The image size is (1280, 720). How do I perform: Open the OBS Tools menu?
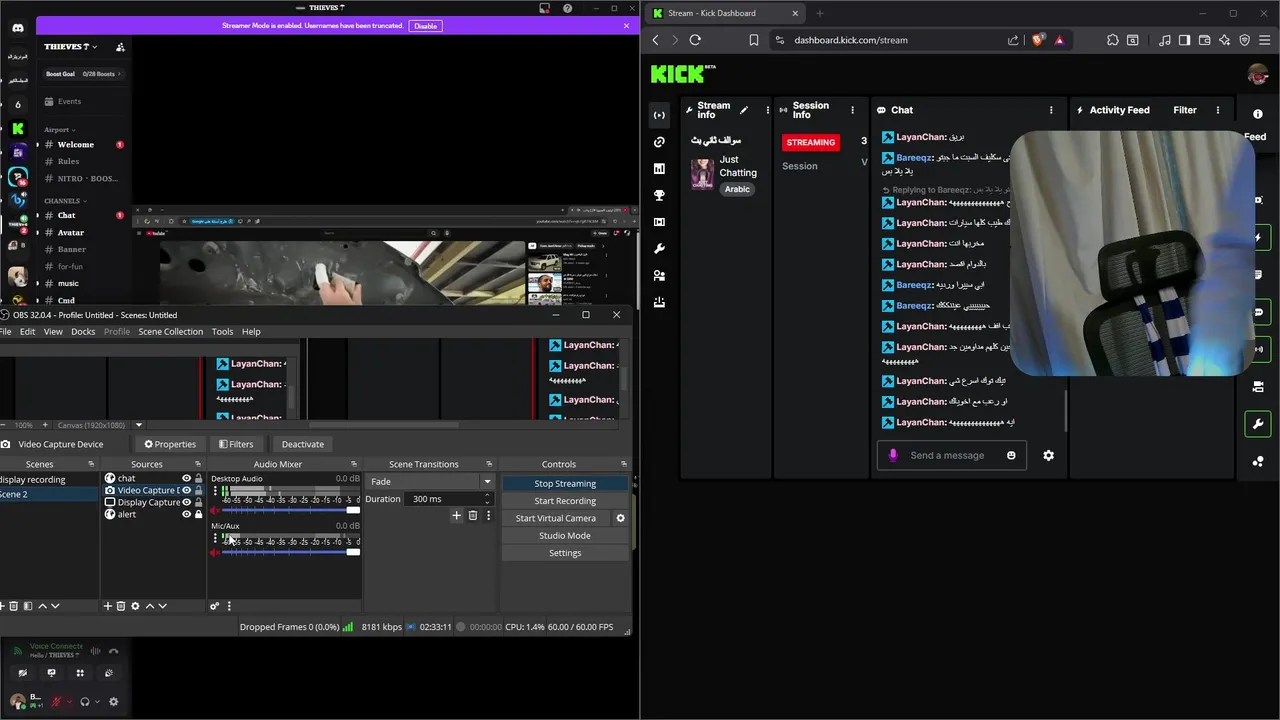(x=222, y=332)
